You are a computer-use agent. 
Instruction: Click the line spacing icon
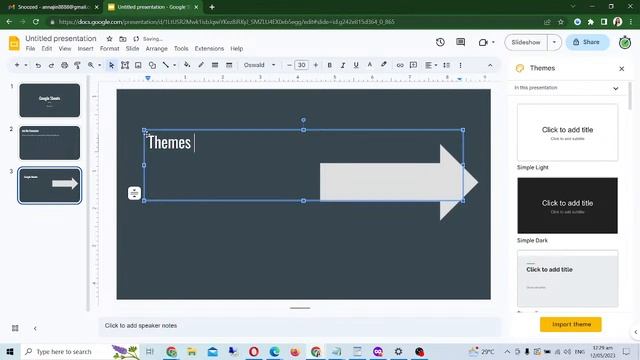coord(447,65)
